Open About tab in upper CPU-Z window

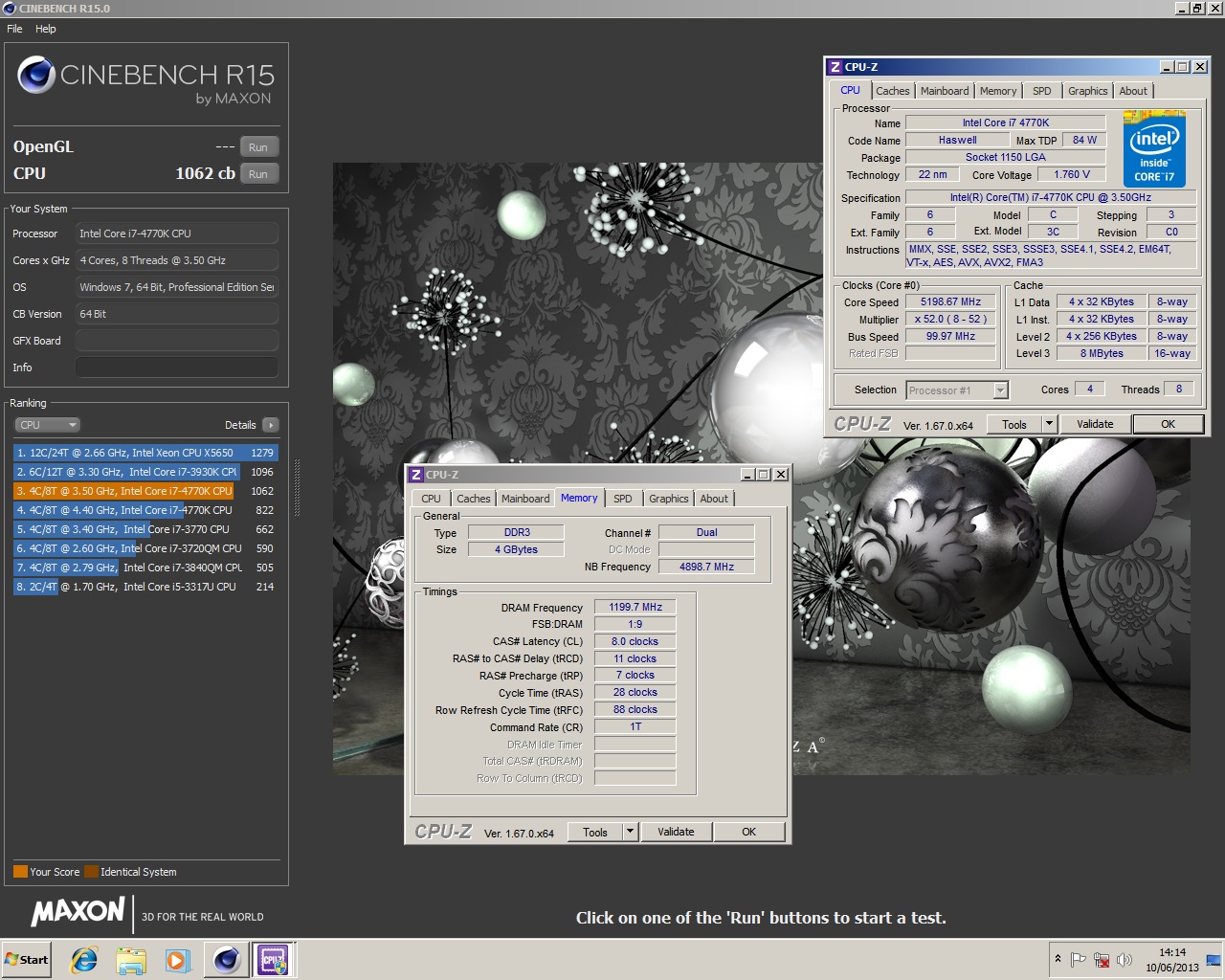click(x=1133, y=91)
